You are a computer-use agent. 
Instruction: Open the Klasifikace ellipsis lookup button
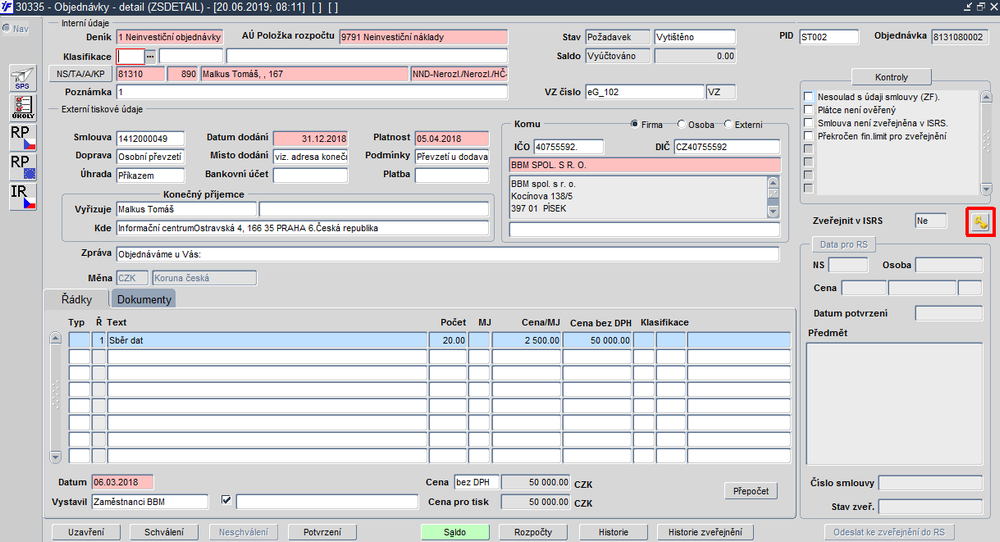point(151,57)
